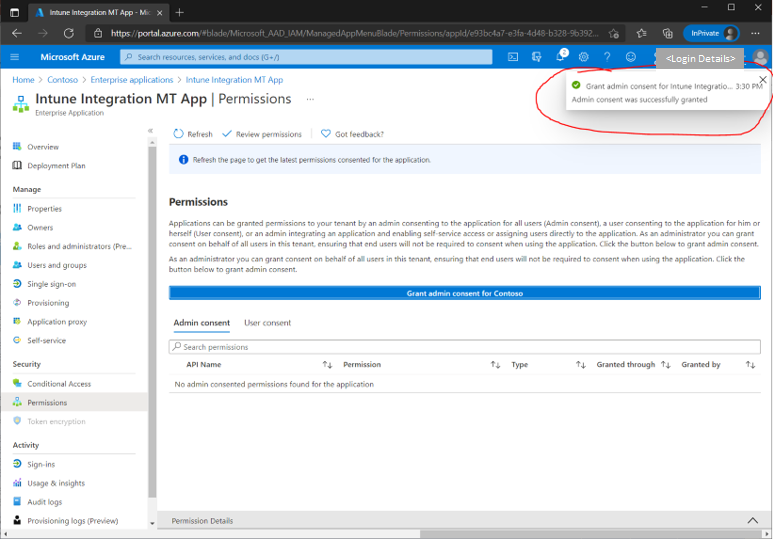
Task: Switch to the User consent tab
Action: 267,323
